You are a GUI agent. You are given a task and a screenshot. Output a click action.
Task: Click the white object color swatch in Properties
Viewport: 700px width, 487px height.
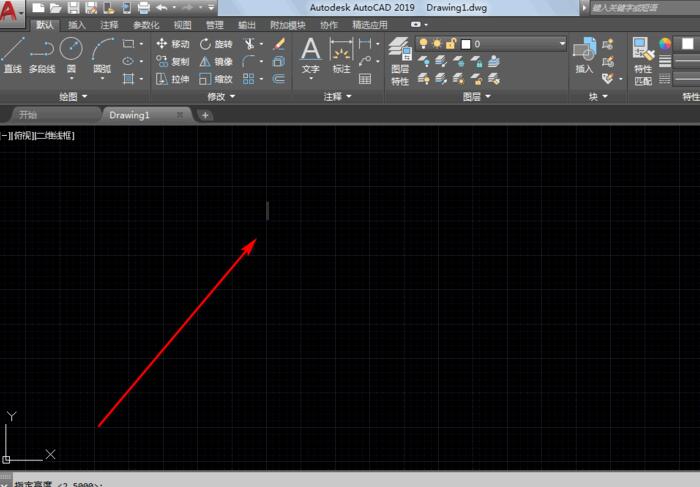click(x=688, y=44)
